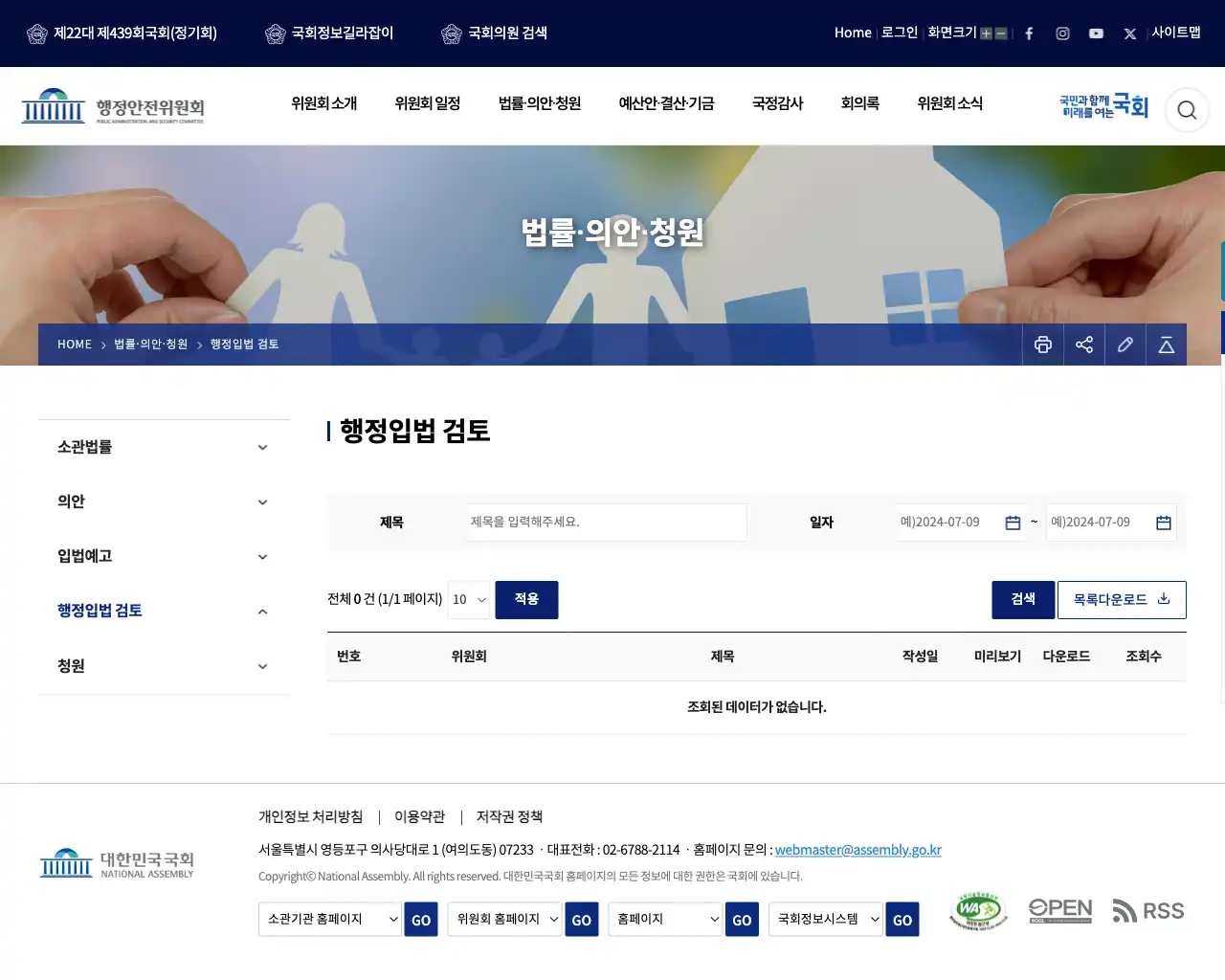The image size is (1225, 980).
Task: Click GO button next to 국회정보시스템
Action: pyautogui.click(x=902, y=920)
